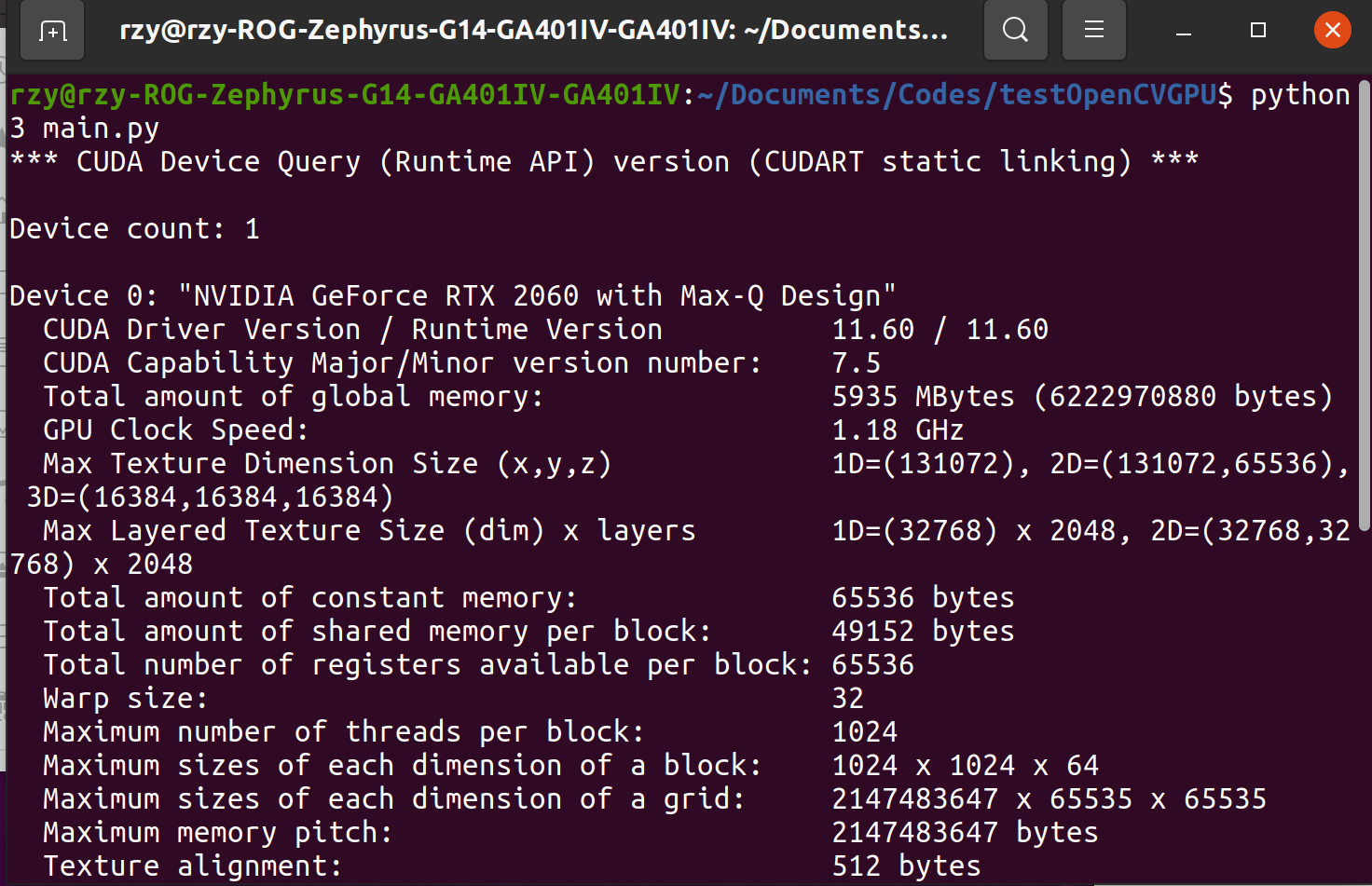
Task: Open the terminal search tool
Action: (1016, 31)
